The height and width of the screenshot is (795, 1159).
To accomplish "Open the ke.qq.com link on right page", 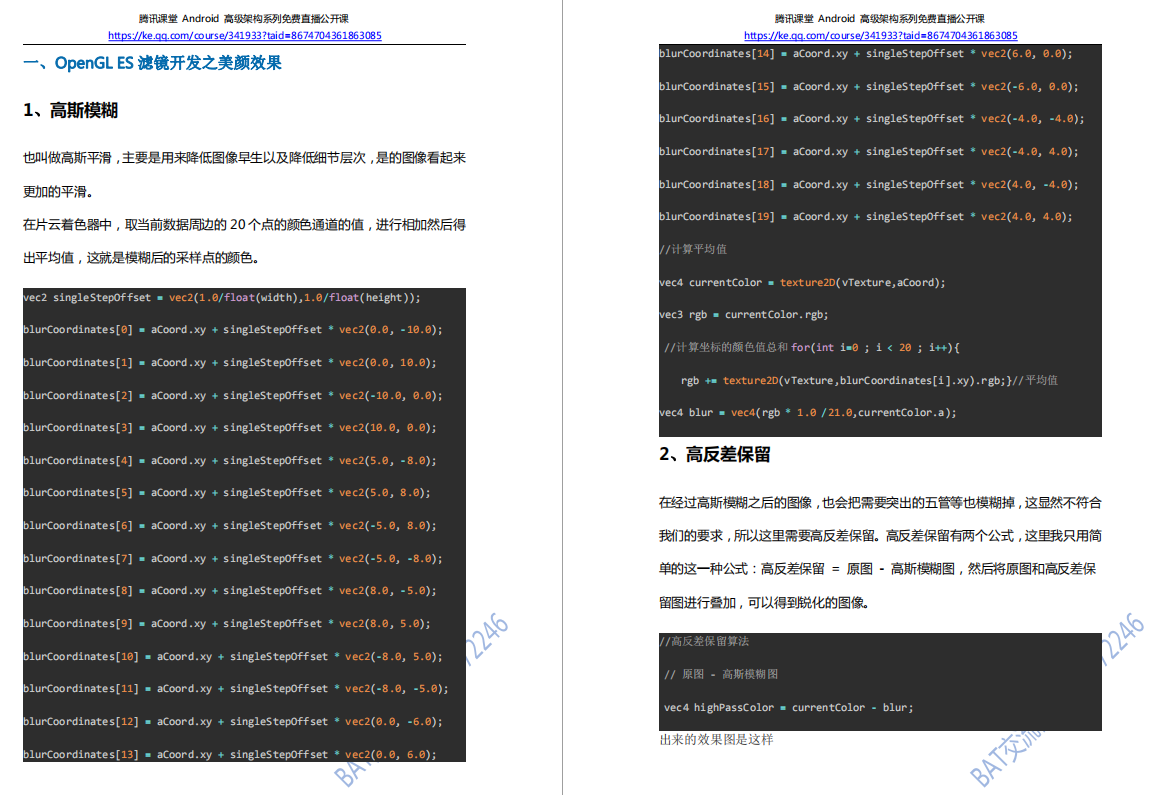I will 880,35.
